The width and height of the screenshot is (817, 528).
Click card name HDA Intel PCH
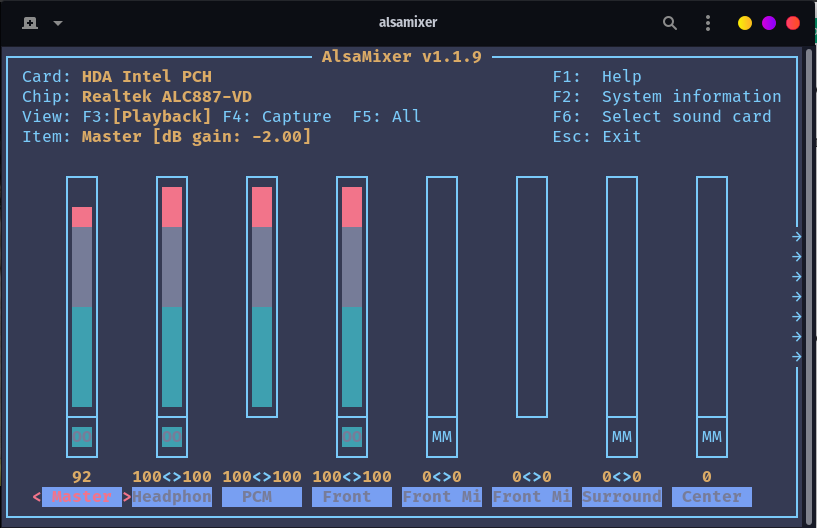pos(147,77)
